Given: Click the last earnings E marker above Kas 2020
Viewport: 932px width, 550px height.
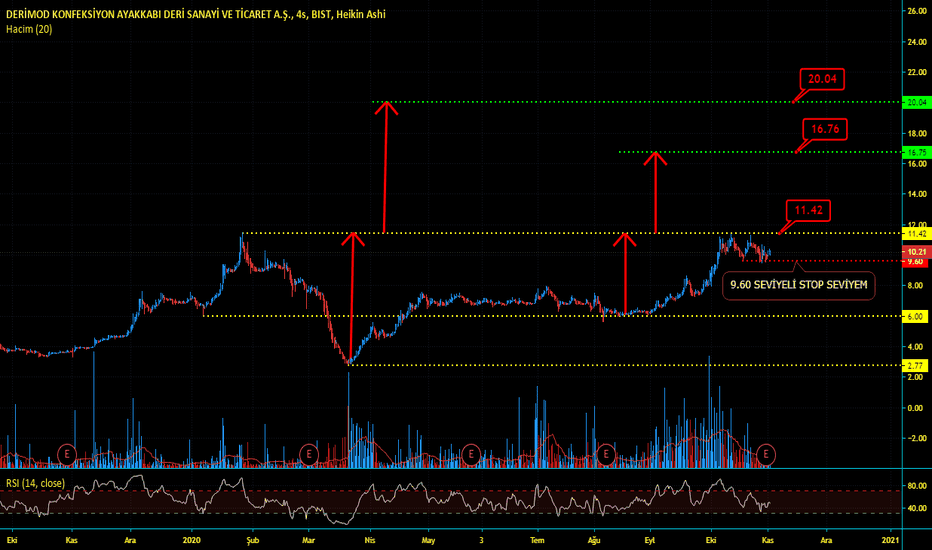Looking at the screenshot, I should pyautogui.click(x=766, y=454).
